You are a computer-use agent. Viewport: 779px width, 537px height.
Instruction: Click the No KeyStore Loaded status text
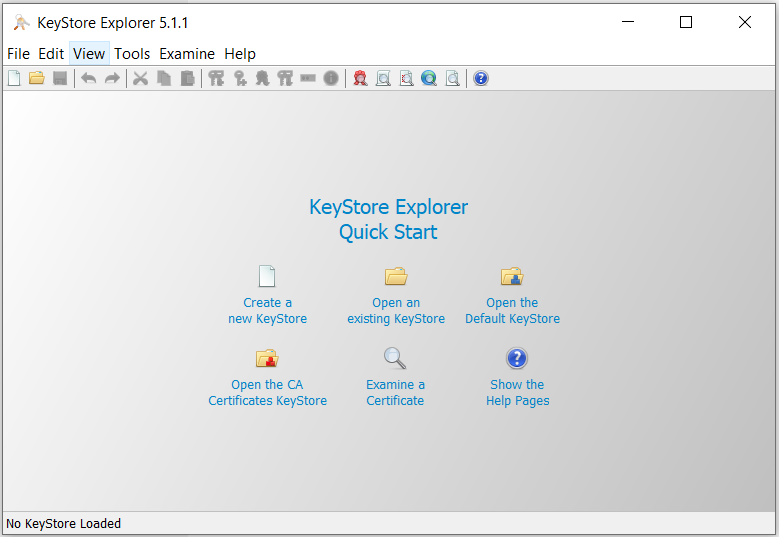[x=64, y=524]
